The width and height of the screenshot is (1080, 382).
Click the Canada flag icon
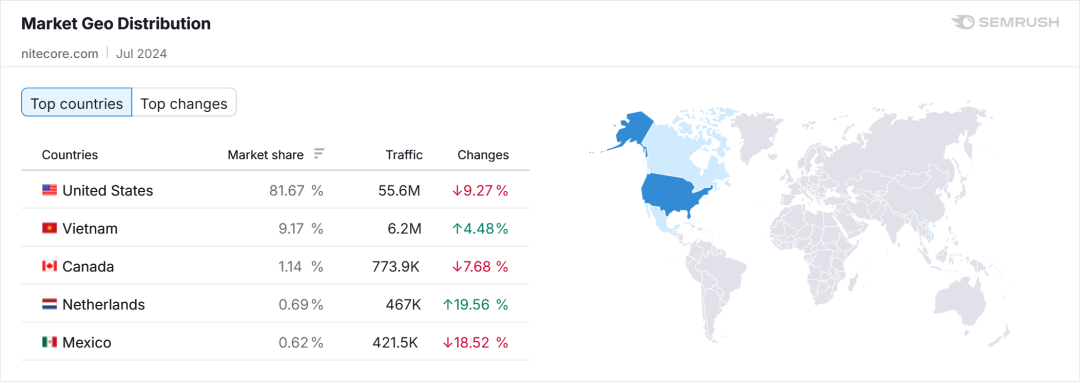[49, 266]
